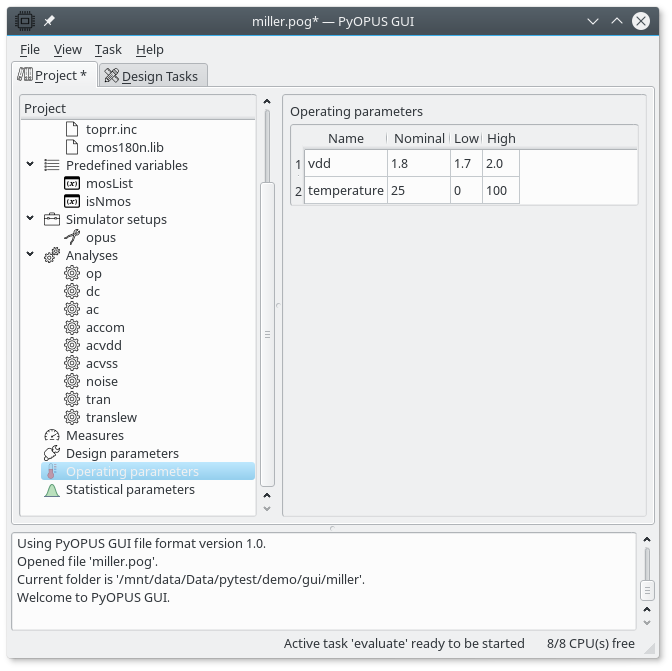This screenshot has width=672, height=671.
Task: Click the Design parameters wrench icon
Action: pos(52,454)
